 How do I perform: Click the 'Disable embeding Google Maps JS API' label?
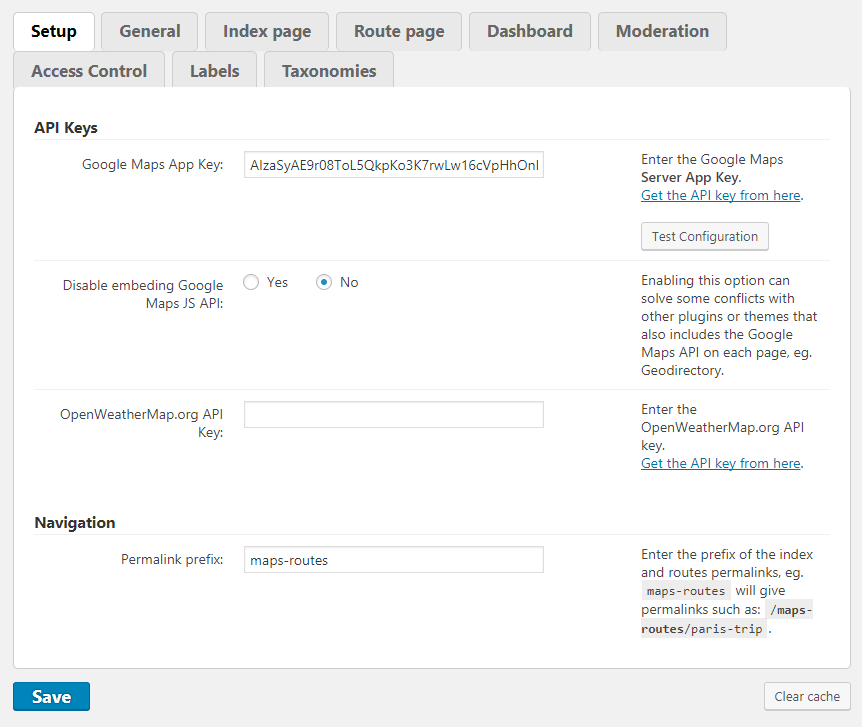point(143,294)
